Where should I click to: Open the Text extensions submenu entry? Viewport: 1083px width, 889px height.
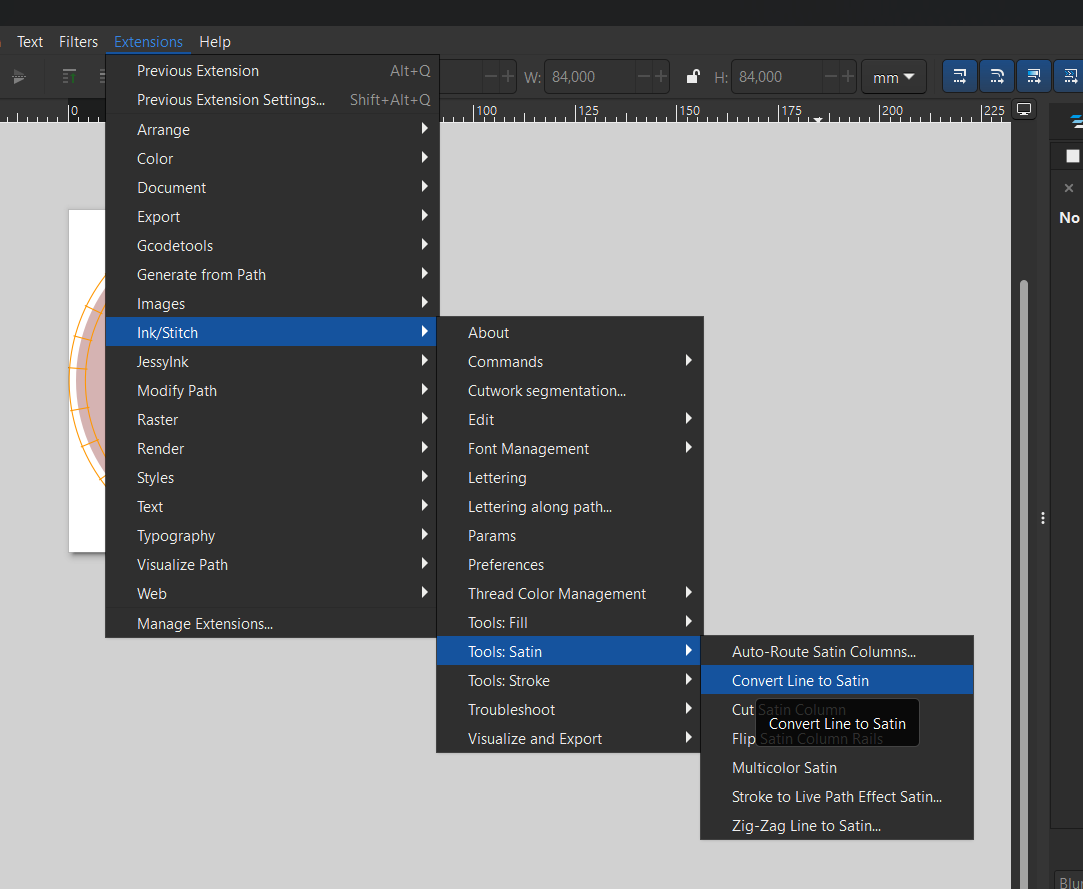(x=272, y=507)
